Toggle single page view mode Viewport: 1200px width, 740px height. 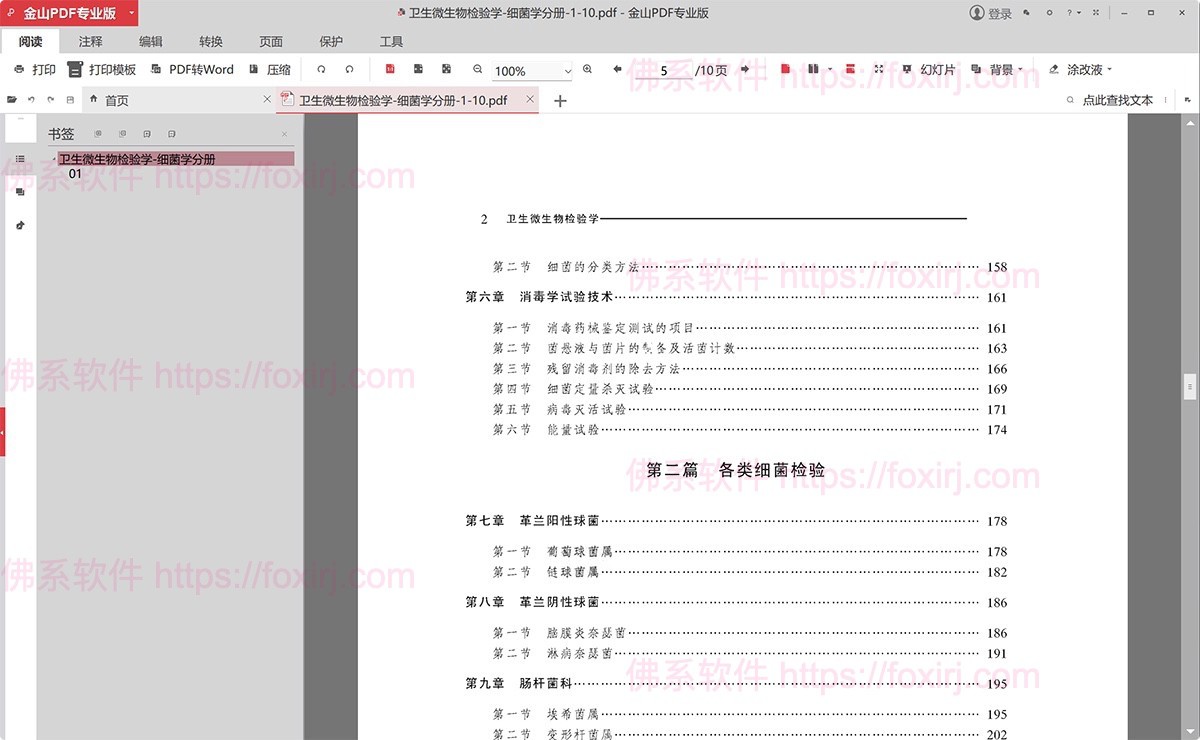[785, 69]
